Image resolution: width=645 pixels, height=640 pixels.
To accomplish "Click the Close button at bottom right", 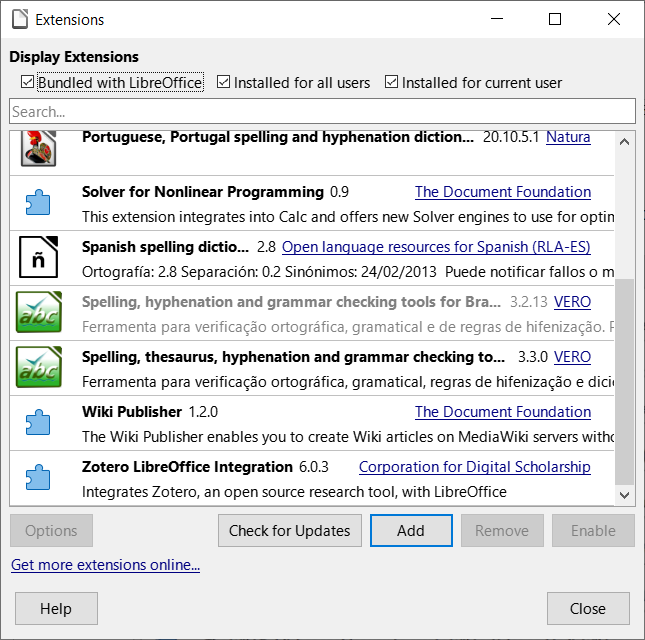I will pyautogui.click(x=588, y=609).
